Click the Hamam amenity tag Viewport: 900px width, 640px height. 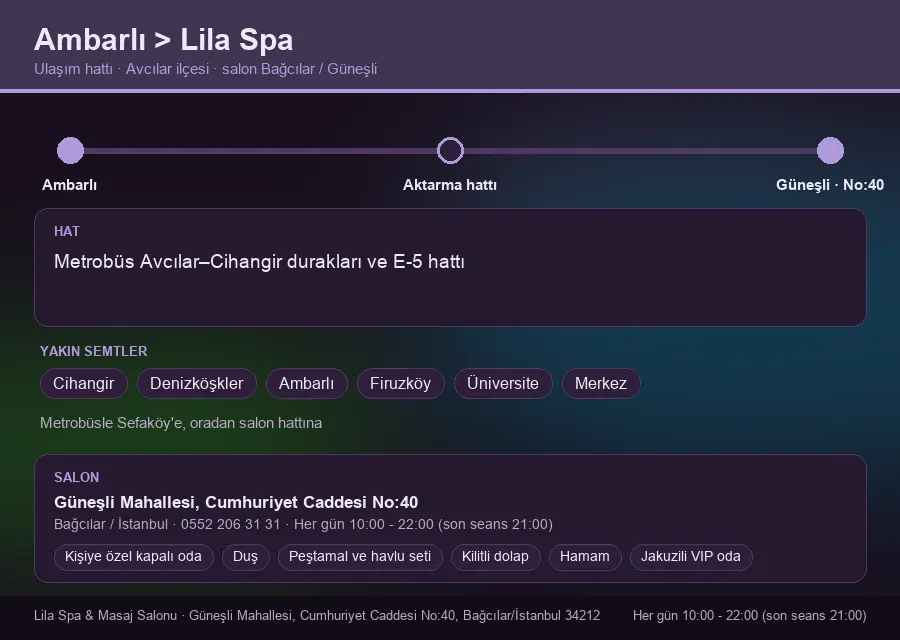[585, 557]
